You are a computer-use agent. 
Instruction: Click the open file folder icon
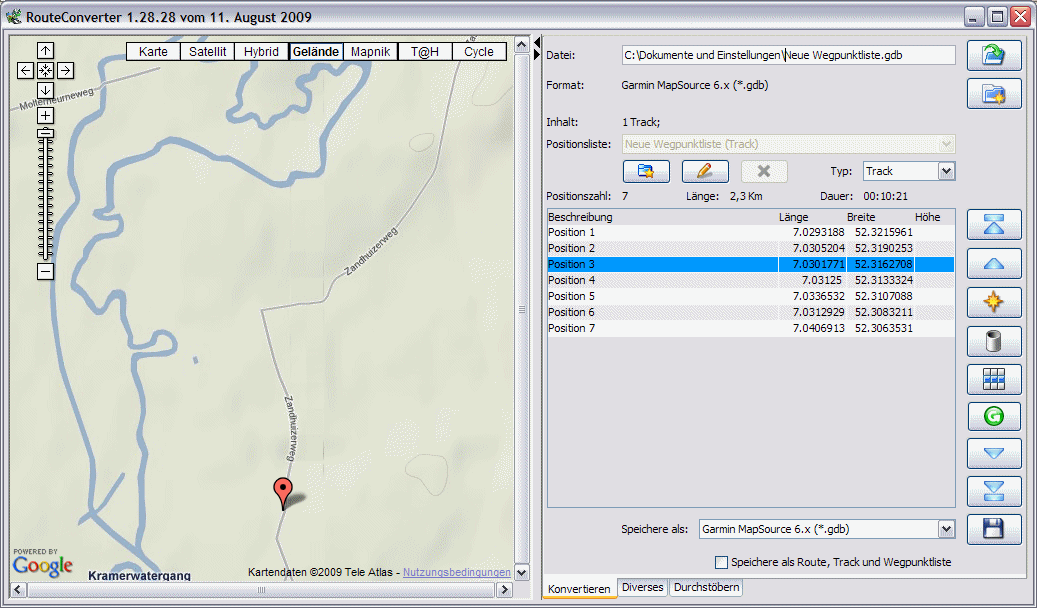pos(993,56)
